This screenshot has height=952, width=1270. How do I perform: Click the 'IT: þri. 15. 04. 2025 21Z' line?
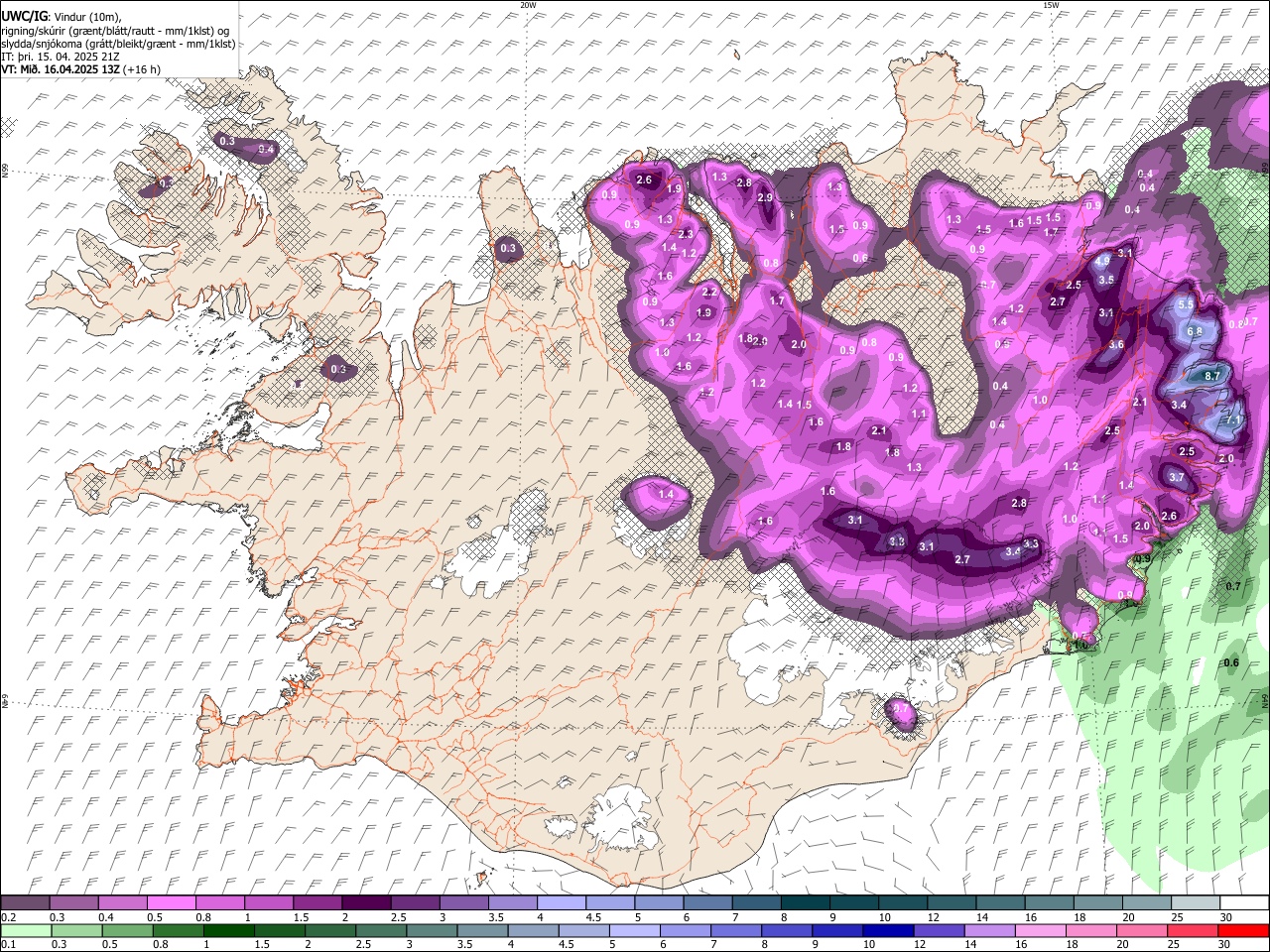point(61,57)
